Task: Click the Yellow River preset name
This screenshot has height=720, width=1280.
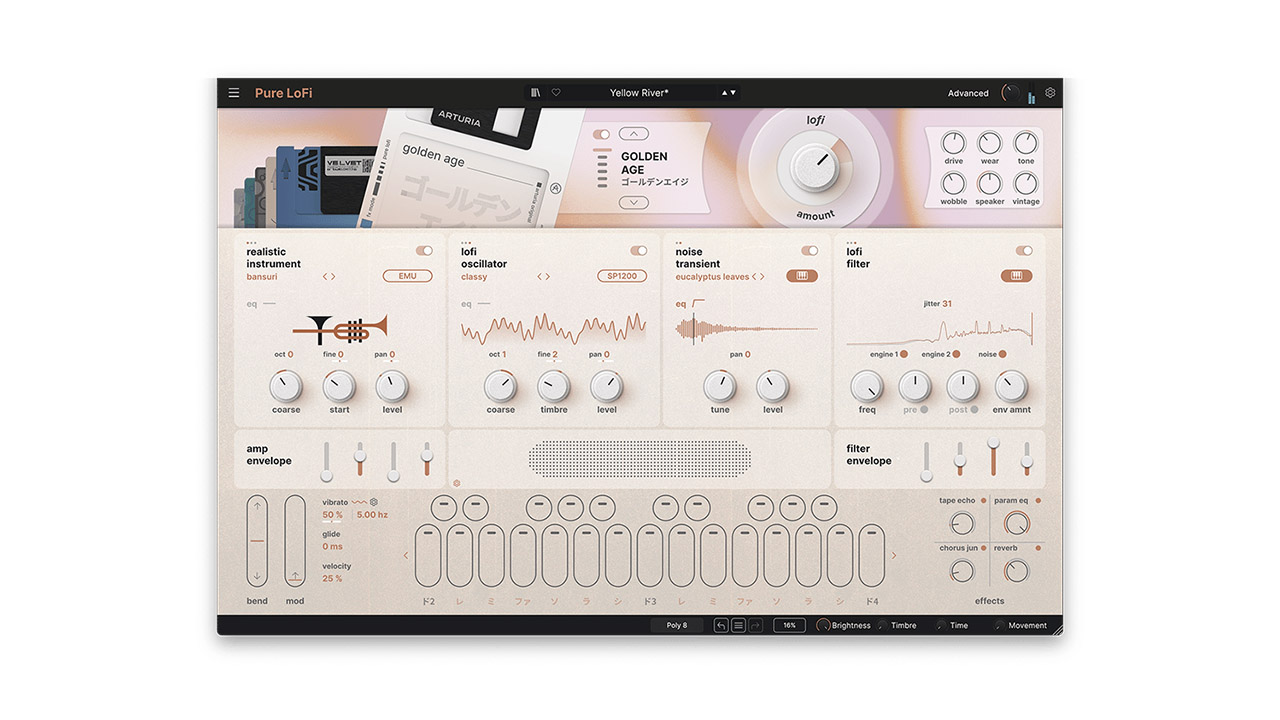Action: pos(639,93)
